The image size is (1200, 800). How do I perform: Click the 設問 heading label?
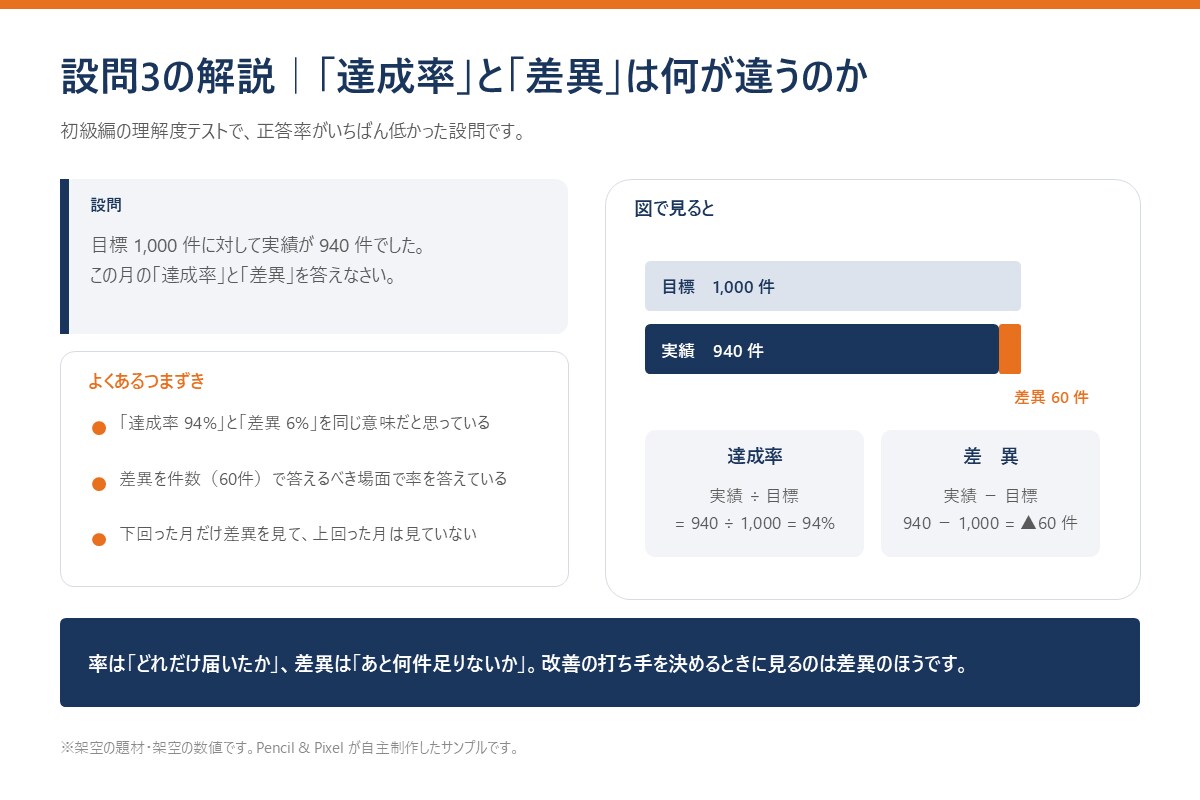click(x=106, y=205)
